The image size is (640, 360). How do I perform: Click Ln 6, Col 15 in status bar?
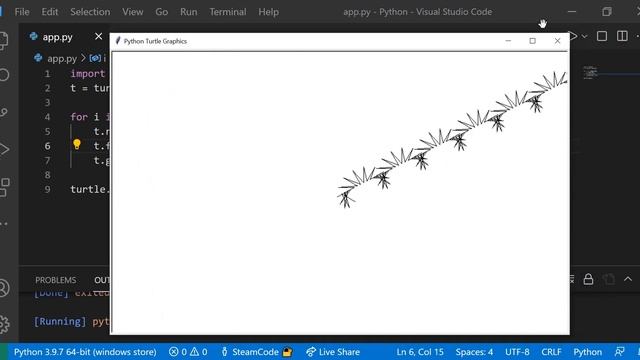[x=420, y=352]
